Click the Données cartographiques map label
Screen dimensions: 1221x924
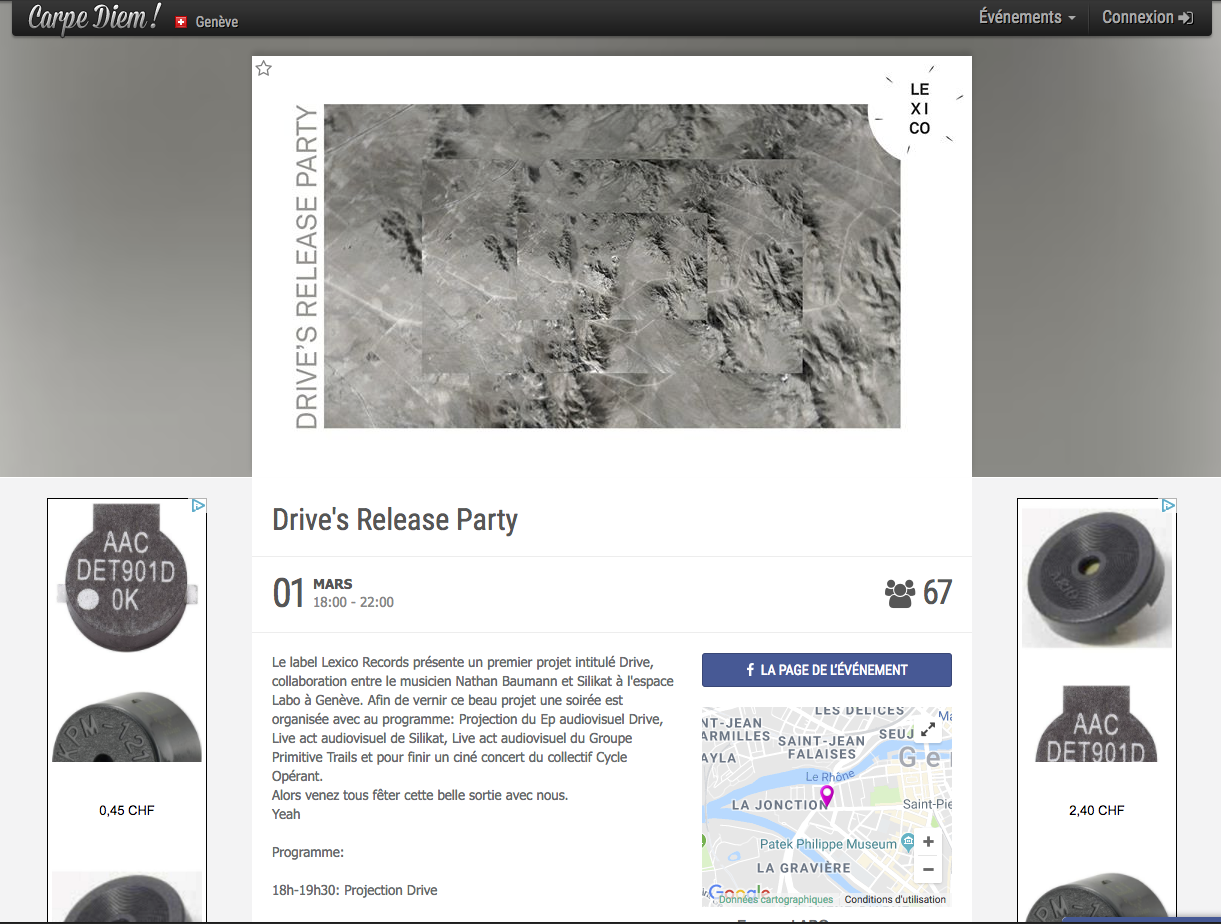776,900
